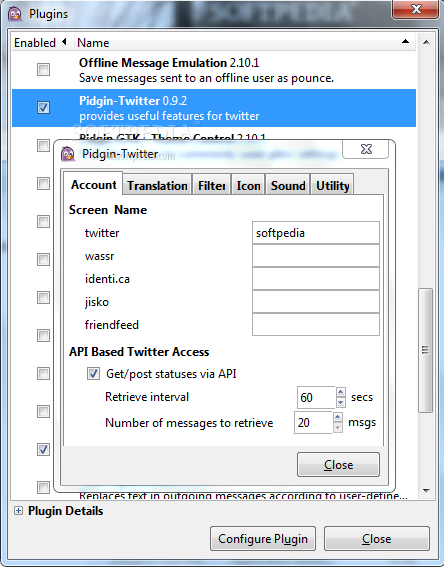This screenshot has width=444, height=567.
Task: Increase the Retrieve interval spinner value
Action: (x=341, y=392)
